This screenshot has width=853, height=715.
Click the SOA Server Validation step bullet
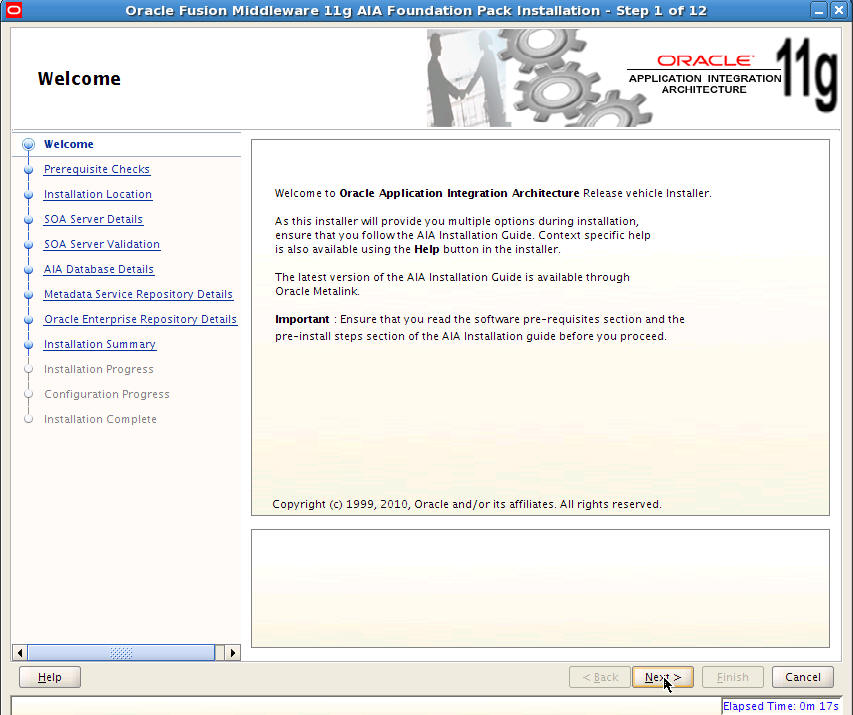point(28,245)
